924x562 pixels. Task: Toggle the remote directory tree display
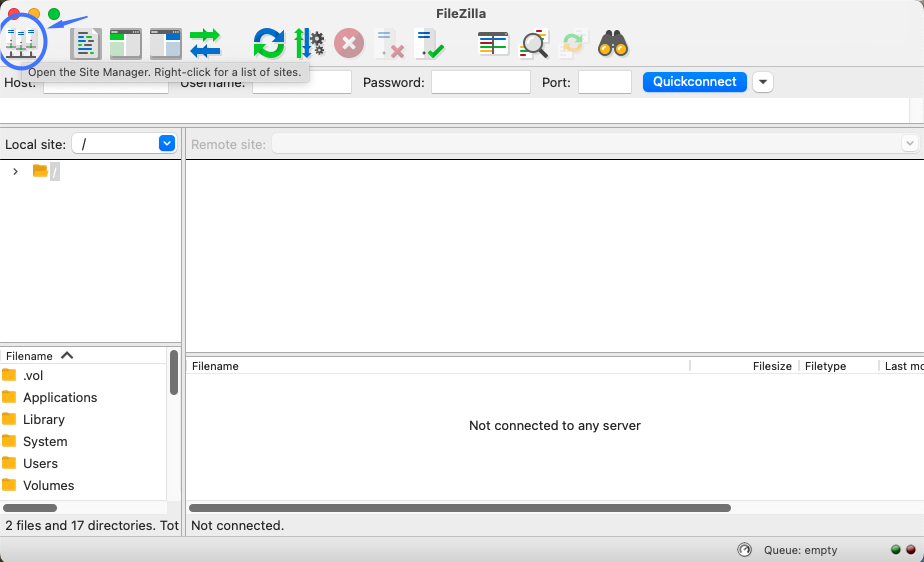166,44
